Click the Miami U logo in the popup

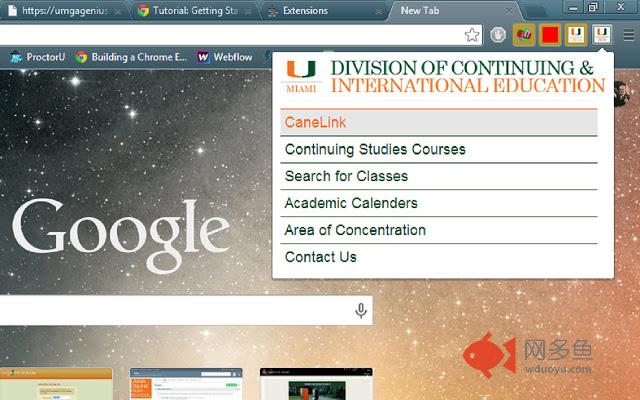(301, 76)
